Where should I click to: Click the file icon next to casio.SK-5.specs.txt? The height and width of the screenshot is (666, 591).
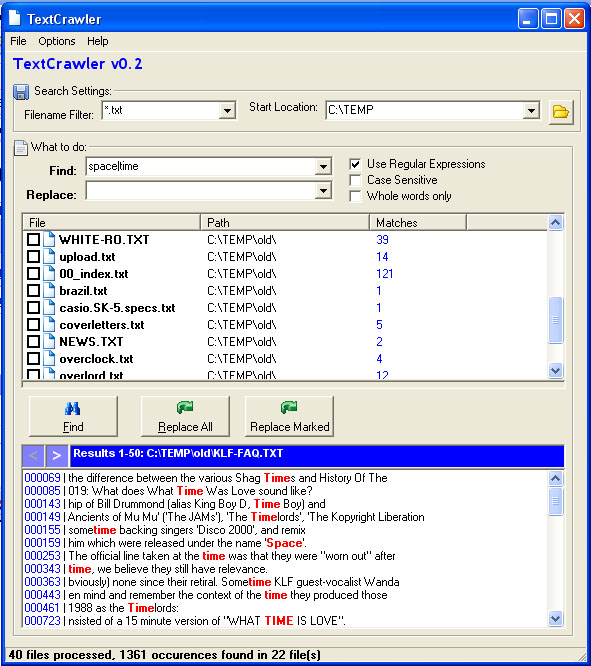[49, 308]
